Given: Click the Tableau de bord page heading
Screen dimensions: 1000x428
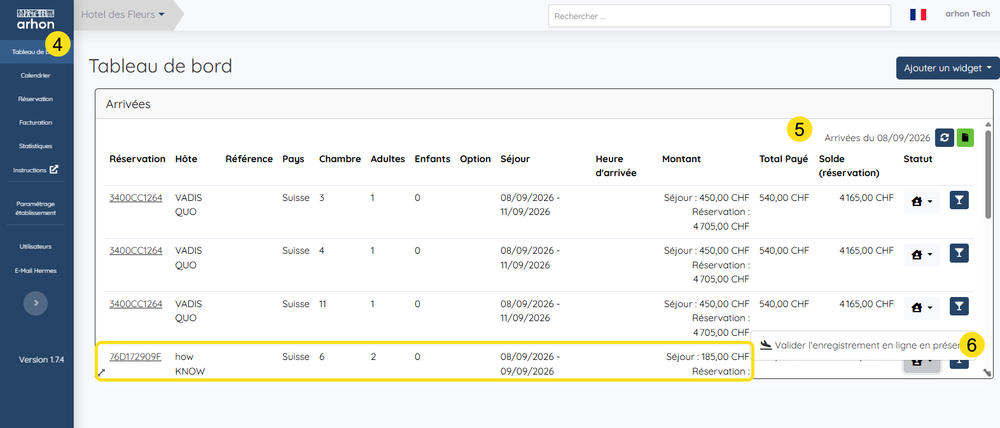Looking at the screenshot, I should tap(160, 66).
